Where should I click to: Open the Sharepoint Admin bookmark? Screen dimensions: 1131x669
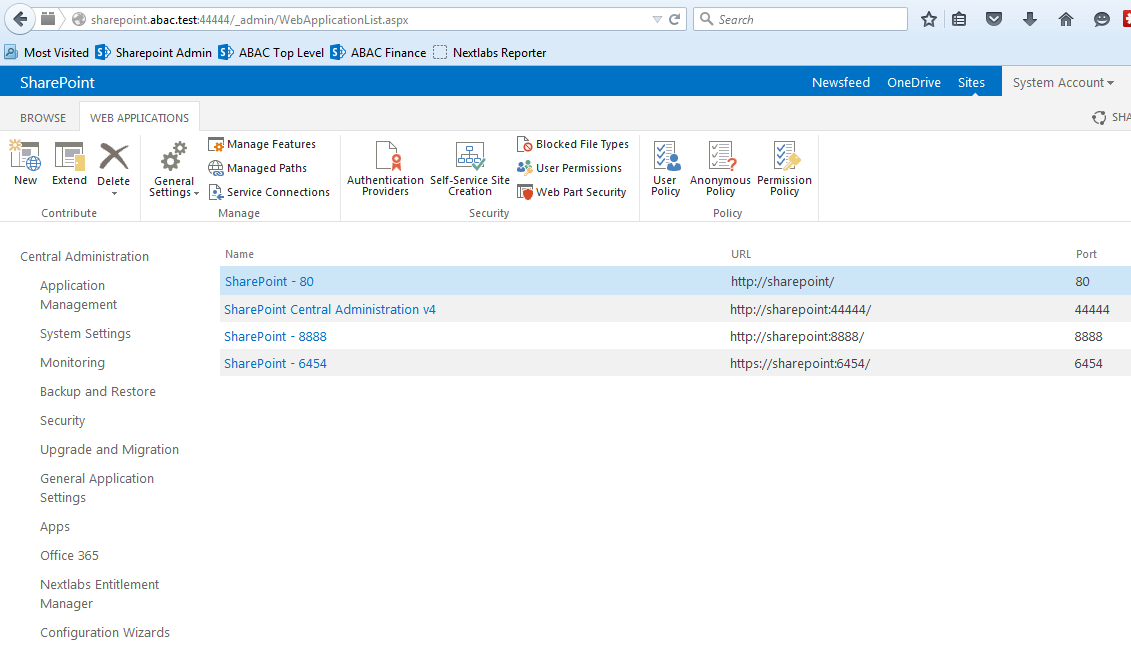pos(154,53)
